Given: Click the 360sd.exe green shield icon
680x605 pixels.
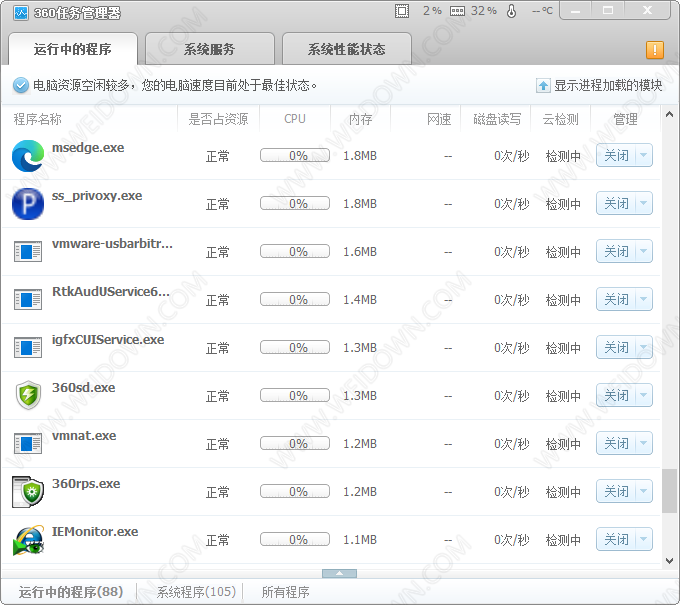Looking at the screenshot, I should click(28, 395).
